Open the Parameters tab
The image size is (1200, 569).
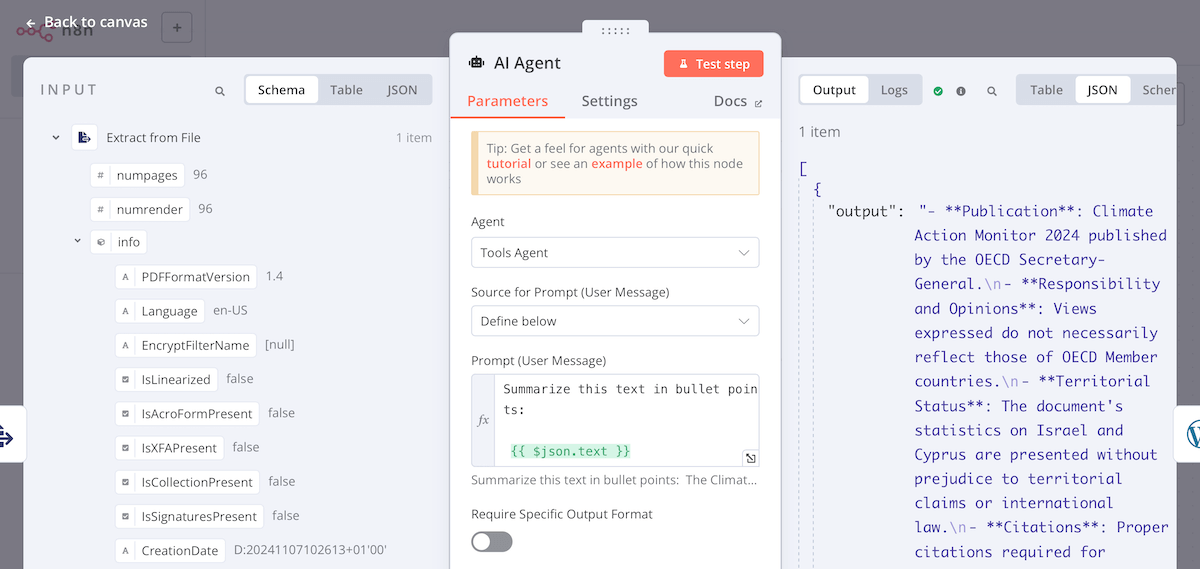coord(507,101)
